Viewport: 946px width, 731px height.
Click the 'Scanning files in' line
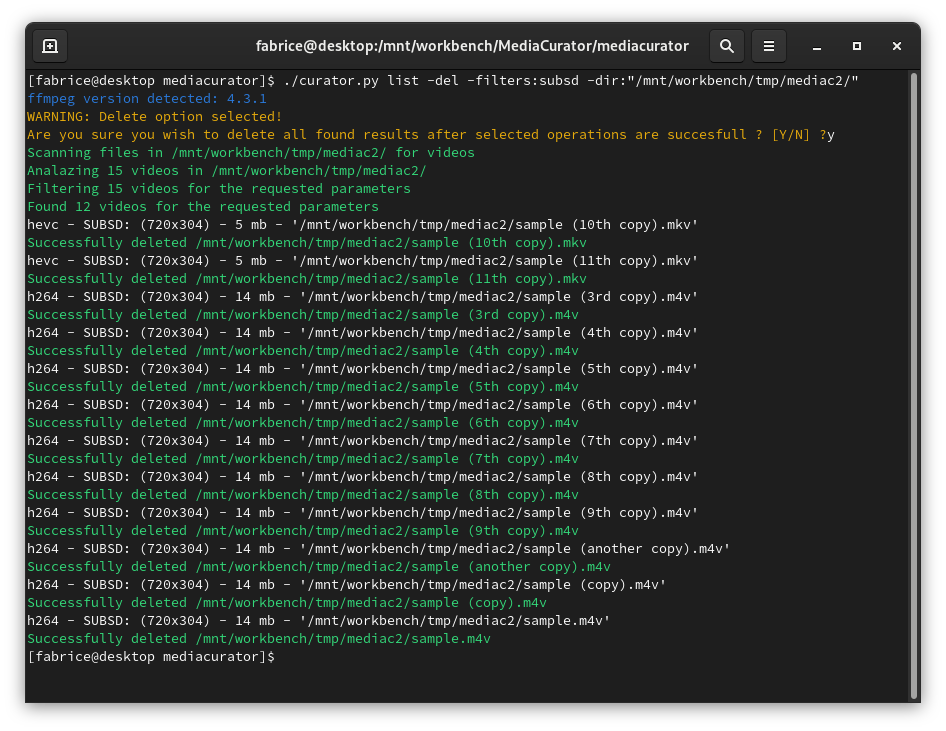coord(250,153)
